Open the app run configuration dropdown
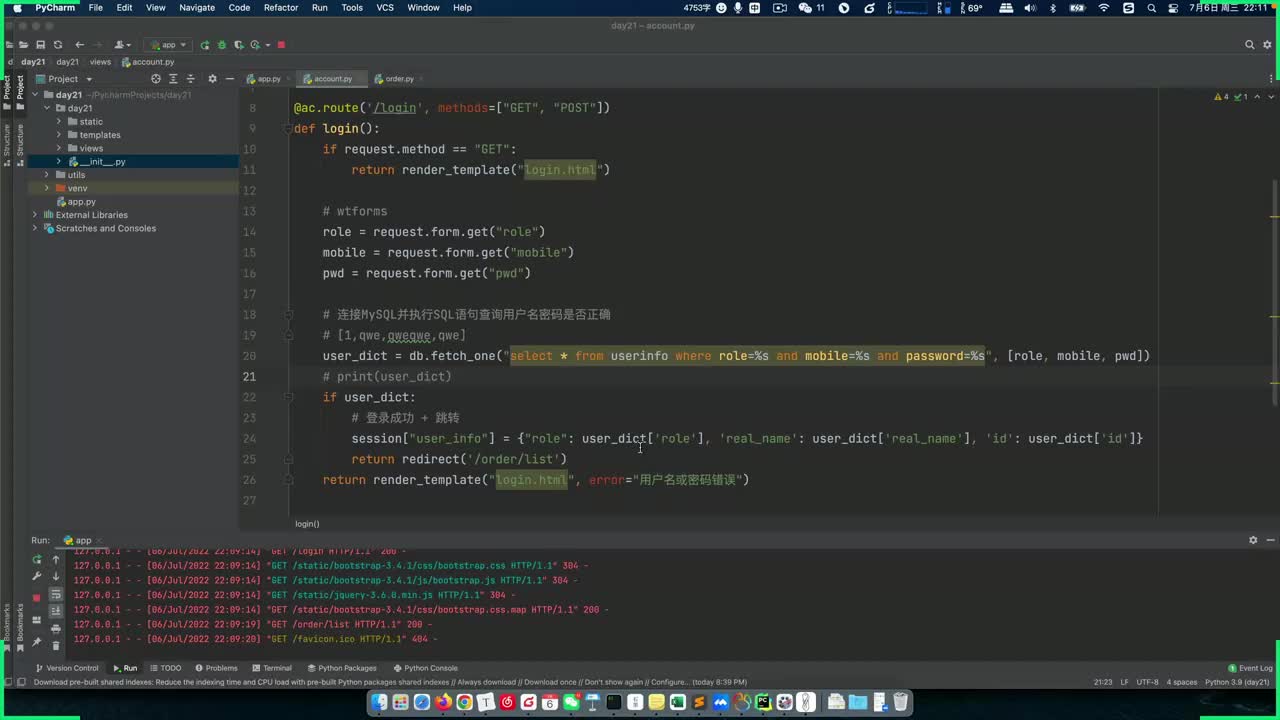This screenshot has height=720, width=1280. coord(168,45)
